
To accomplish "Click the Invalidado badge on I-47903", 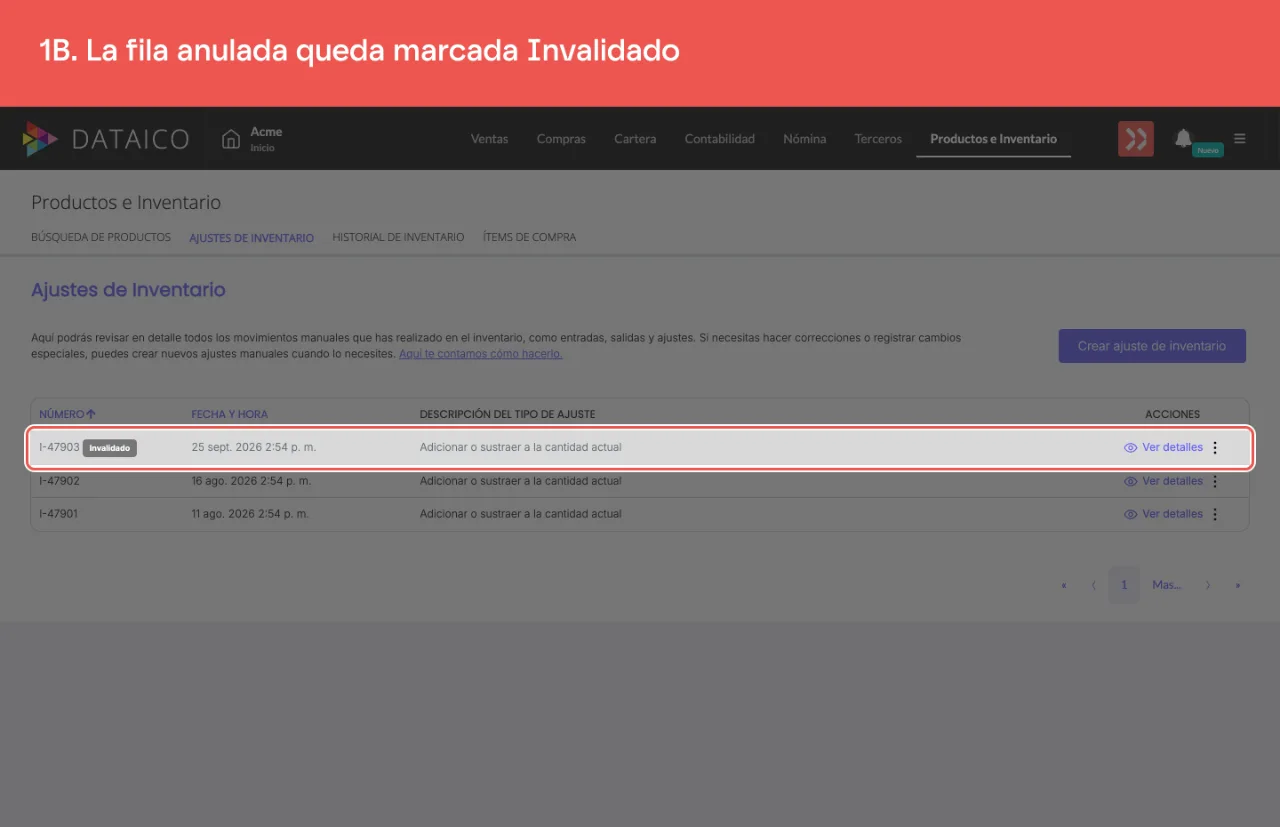I will pos(110,448).
